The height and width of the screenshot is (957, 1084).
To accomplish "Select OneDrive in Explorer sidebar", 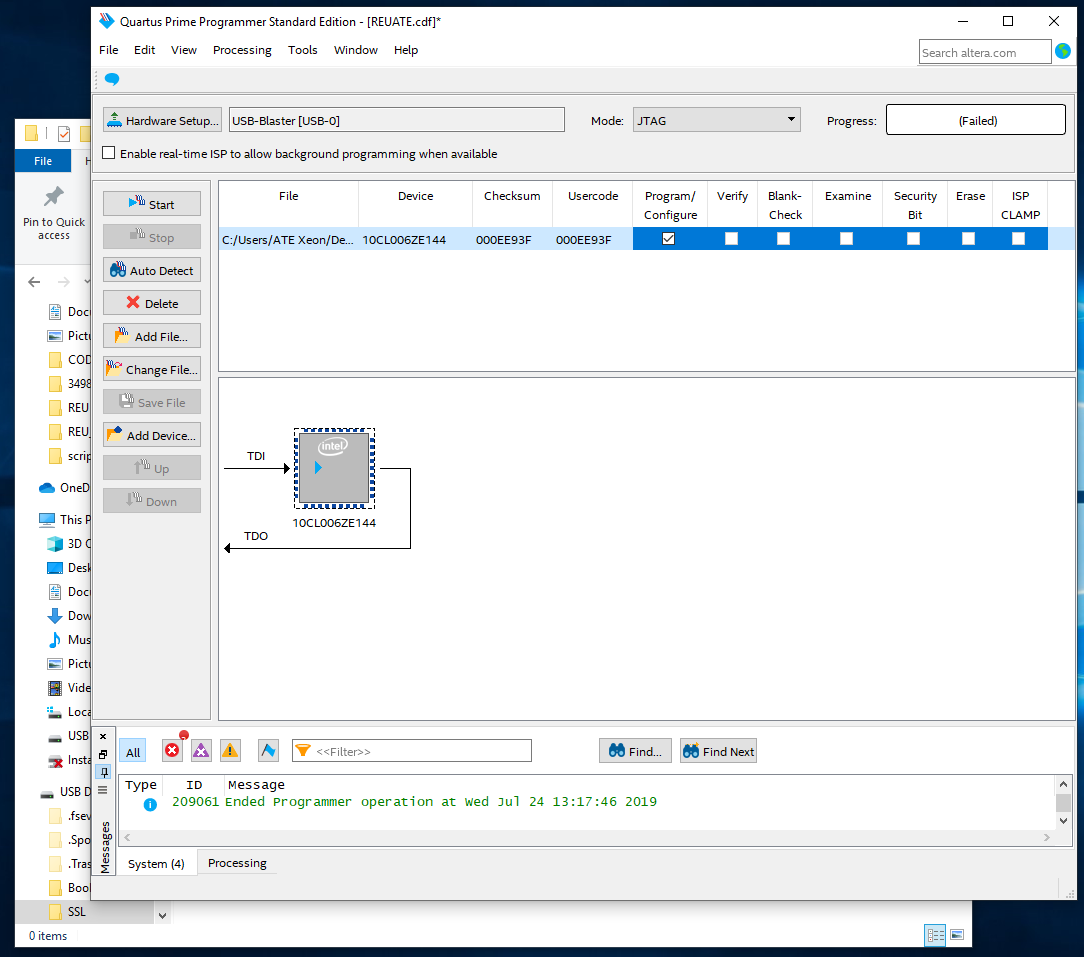I will (x=65, y=488).
